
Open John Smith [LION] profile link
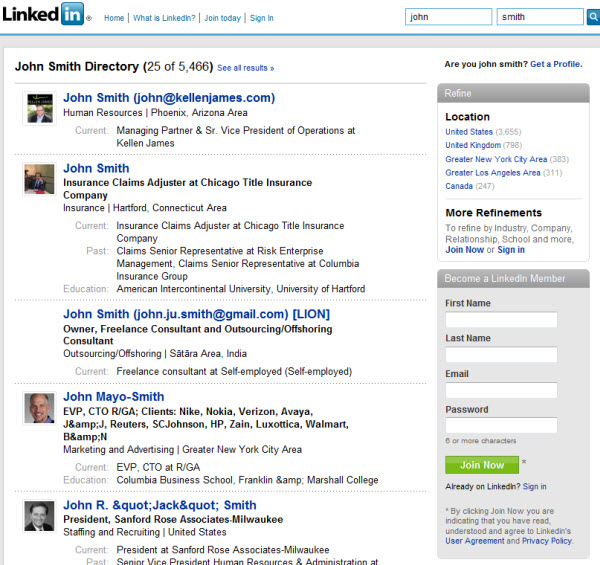coord(196,314)
